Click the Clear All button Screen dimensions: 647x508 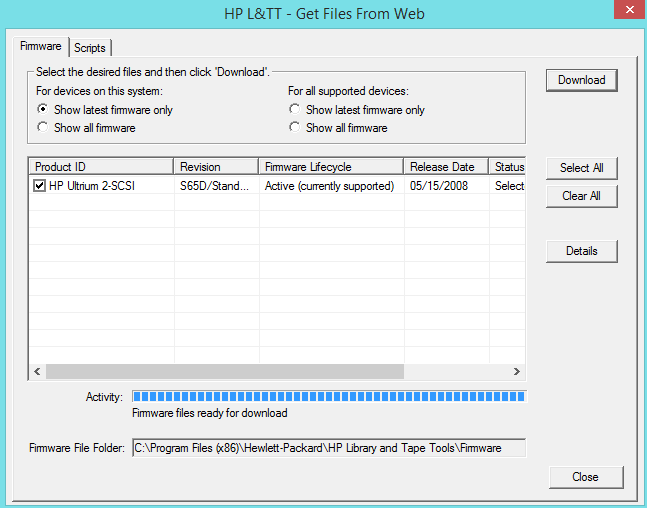coord(581,196)
